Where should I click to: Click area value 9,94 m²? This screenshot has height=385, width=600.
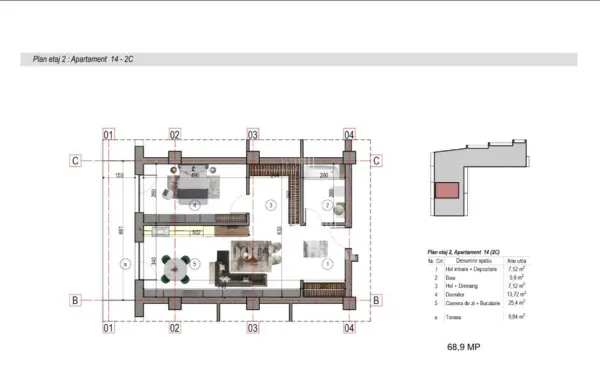(x=517, y=316)
